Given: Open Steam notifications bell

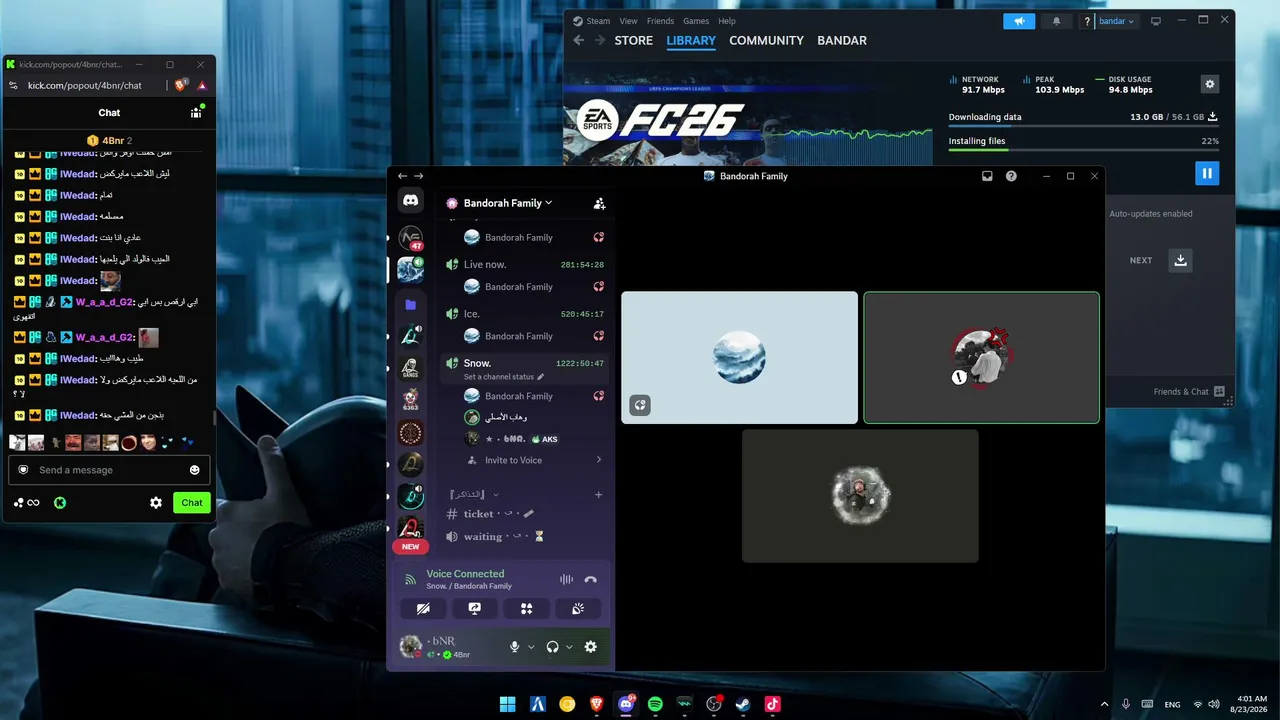Looking at the screenshot, I should 1056,21.
